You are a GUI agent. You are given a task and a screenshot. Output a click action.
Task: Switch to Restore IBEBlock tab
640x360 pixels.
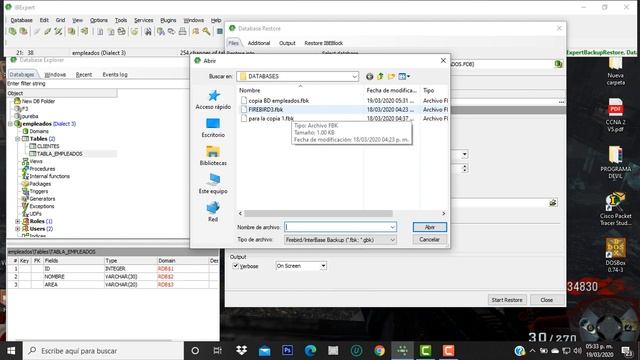[x=324, y=43]
